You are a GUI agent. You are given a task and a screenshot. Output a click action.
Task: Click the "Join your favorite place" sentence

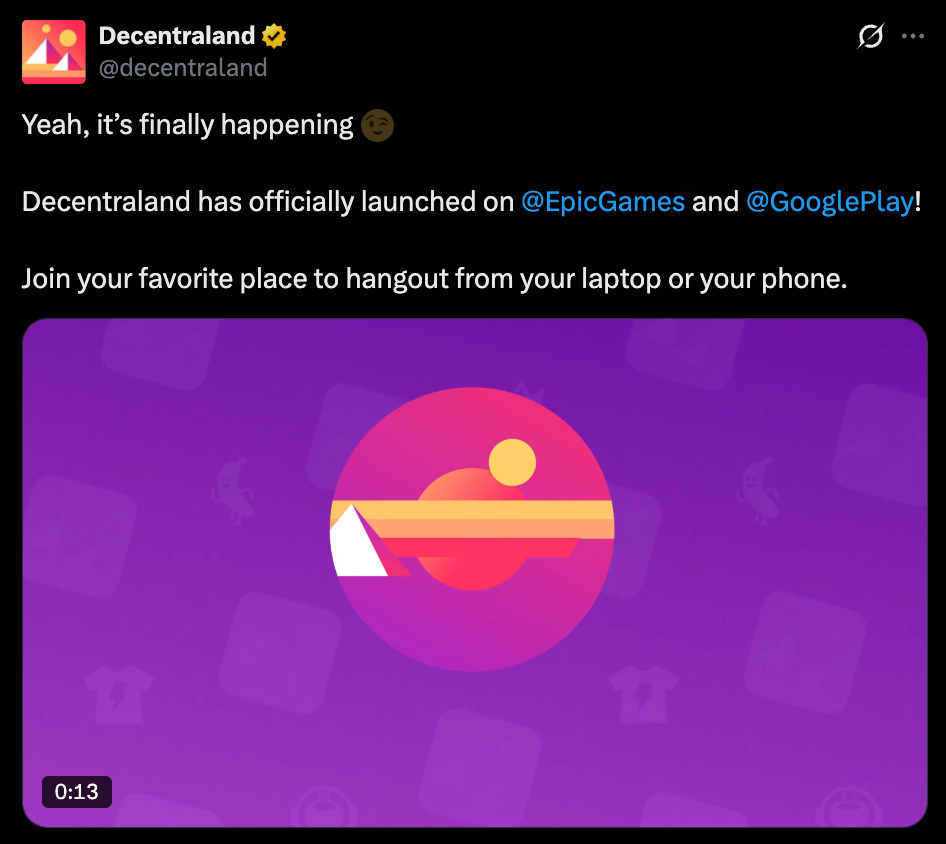tap(434, 278)
